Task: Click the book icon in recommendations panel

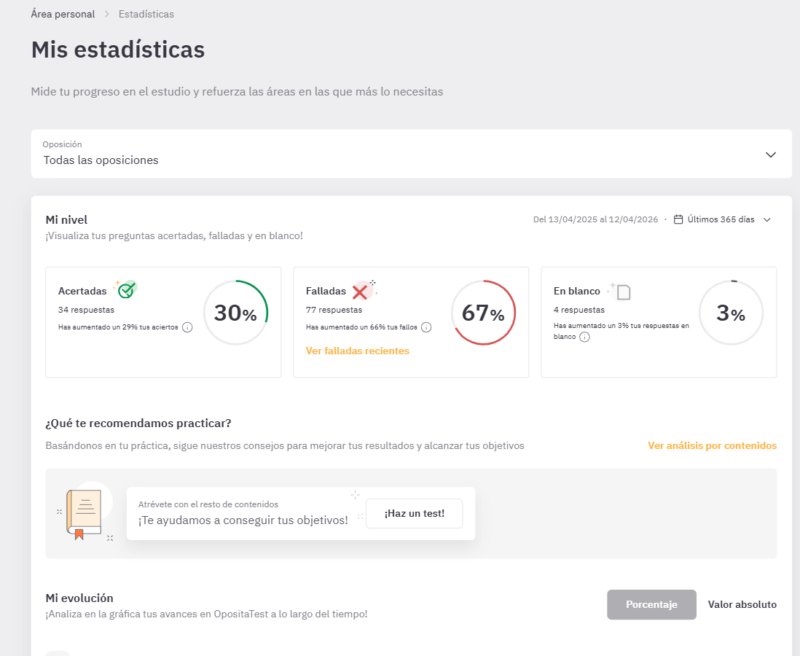Action: [84, 514]
